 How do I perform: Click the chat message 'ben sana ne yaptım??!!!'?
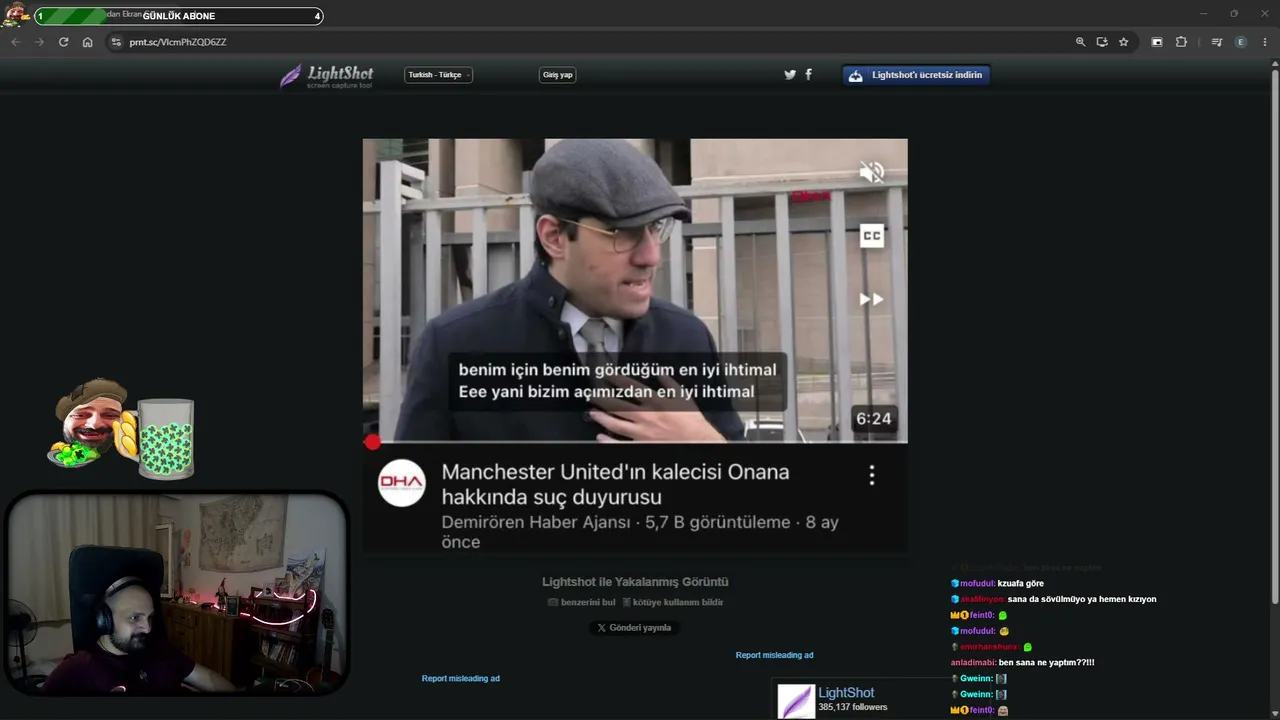point(1046,662)
